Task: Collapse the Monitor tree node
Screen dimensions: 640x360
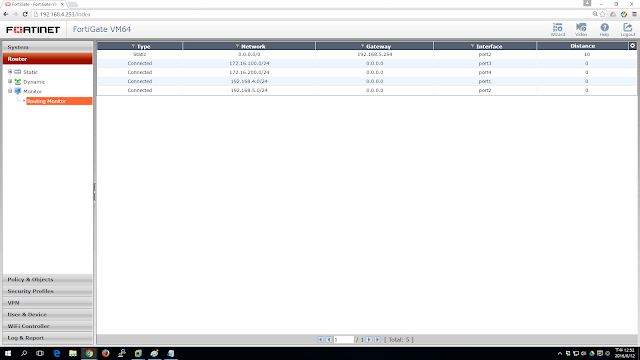Action: click(10, 91)
